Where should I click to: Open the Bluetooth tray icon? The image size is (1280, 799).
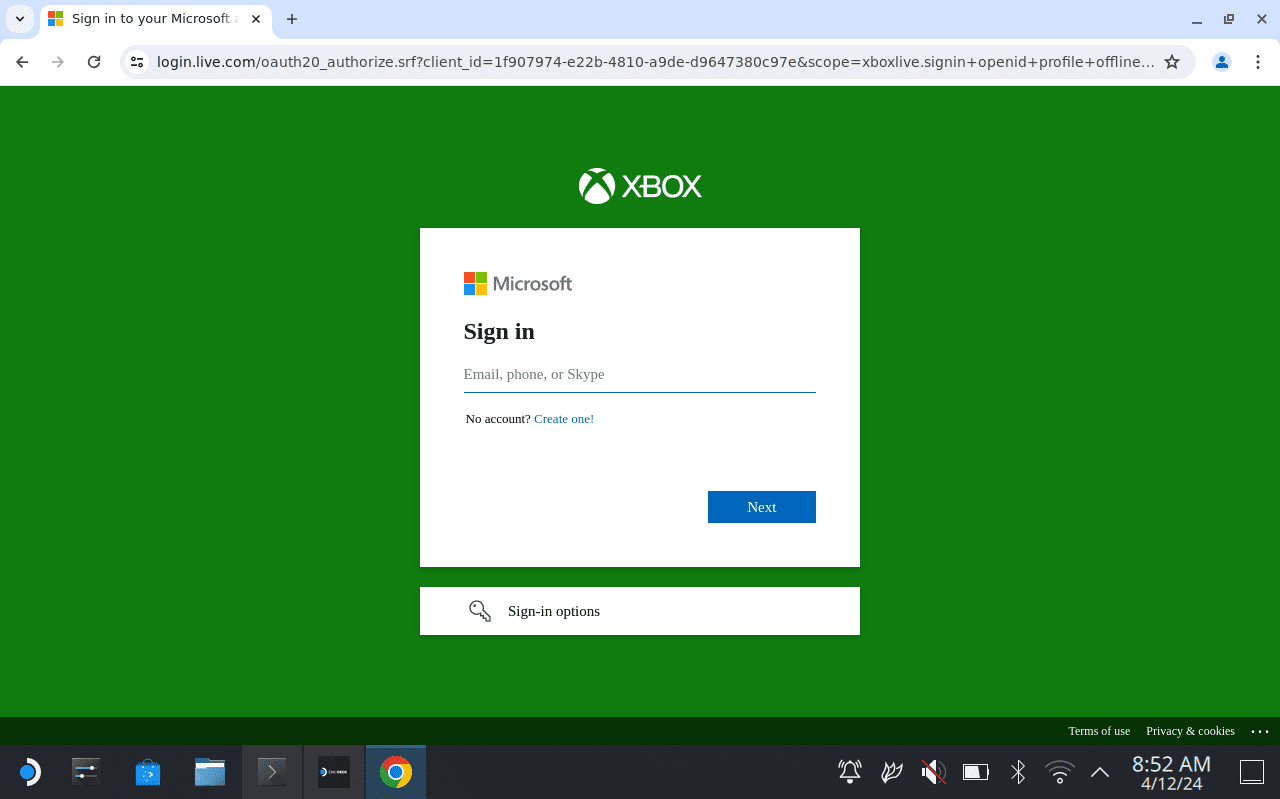click(1018, 771)
